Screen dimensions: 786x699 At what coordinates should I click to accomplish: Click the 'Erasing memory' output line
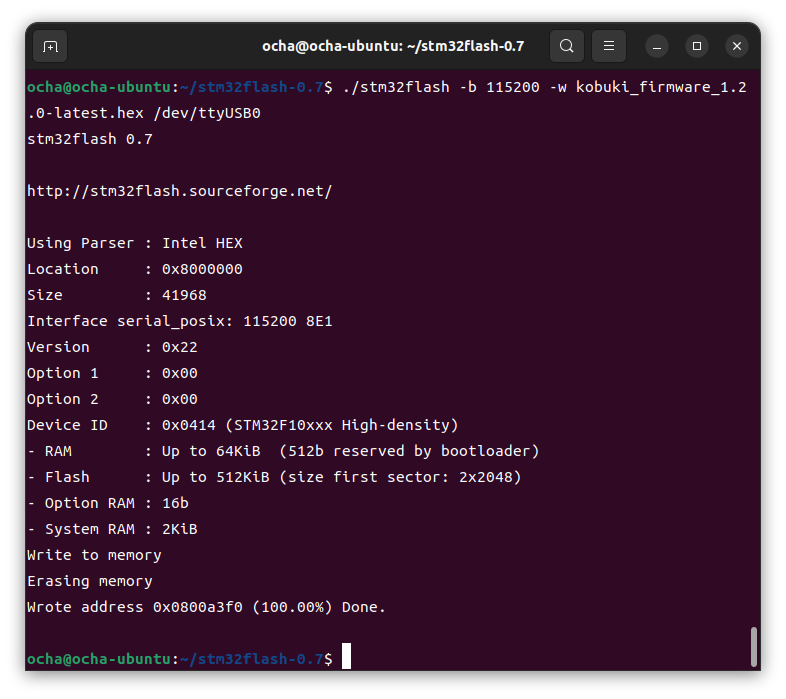tap(90, 581)
